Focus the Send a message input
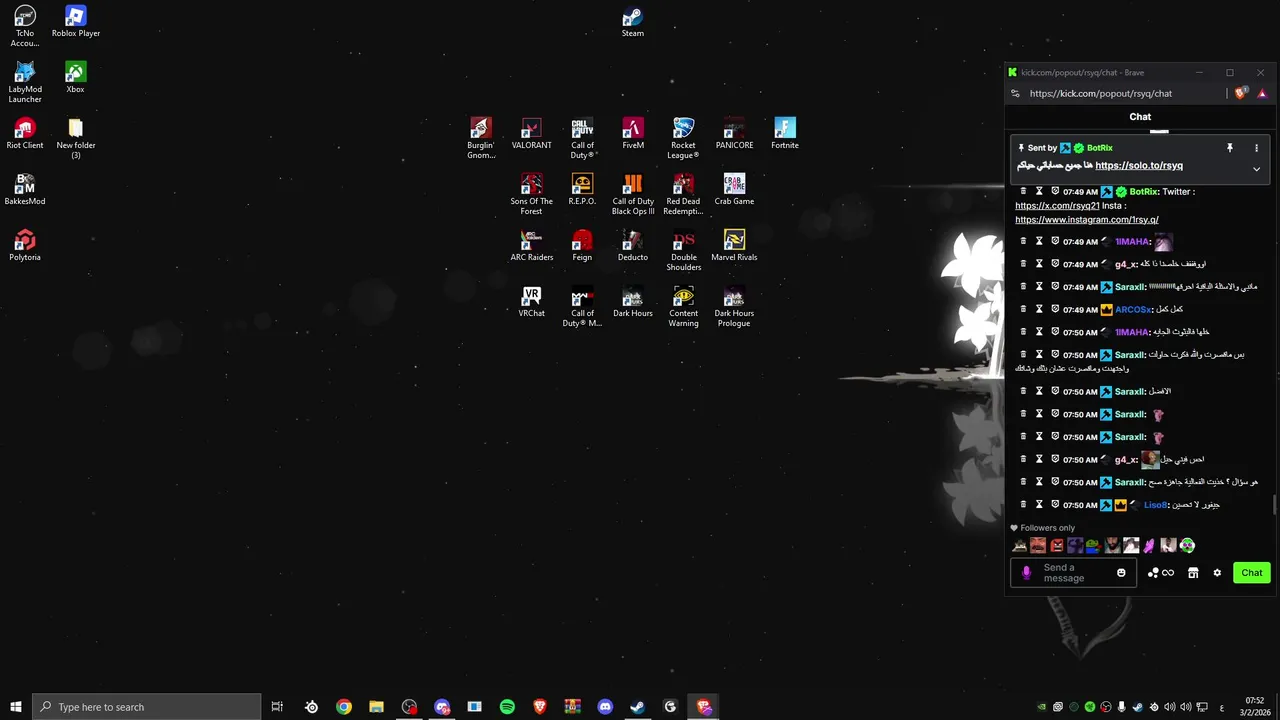Screen dimensions: 1280x720 point(1076,573)
